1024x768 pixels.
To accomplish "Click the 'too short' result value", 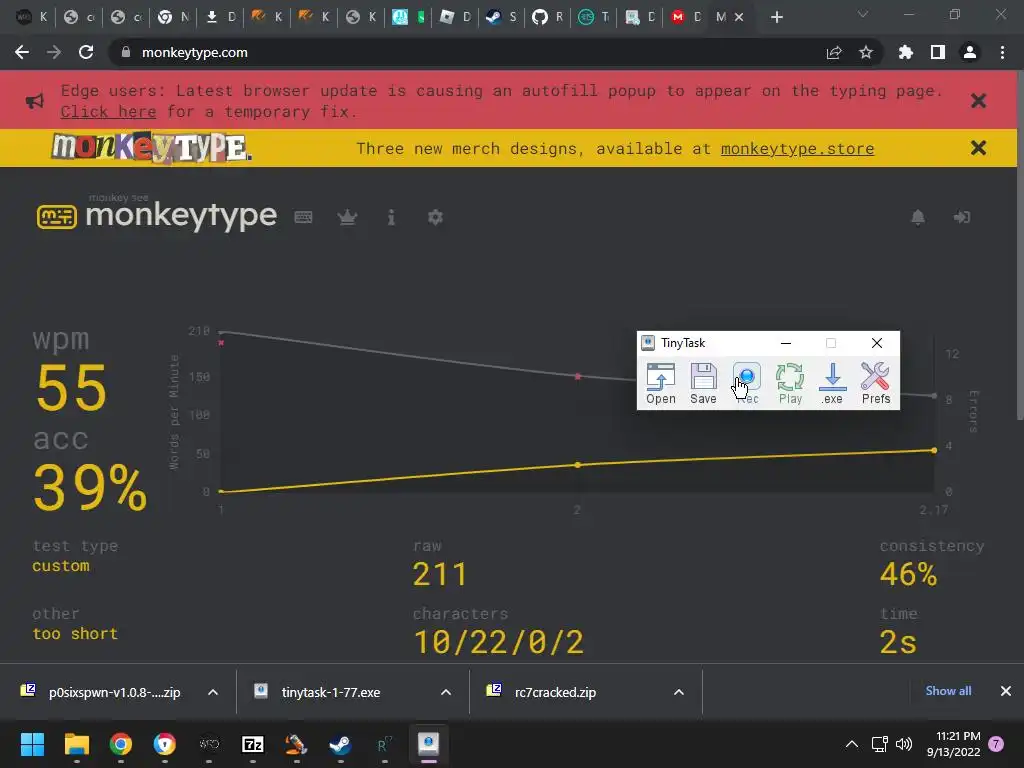I will [x=75, y=633].
